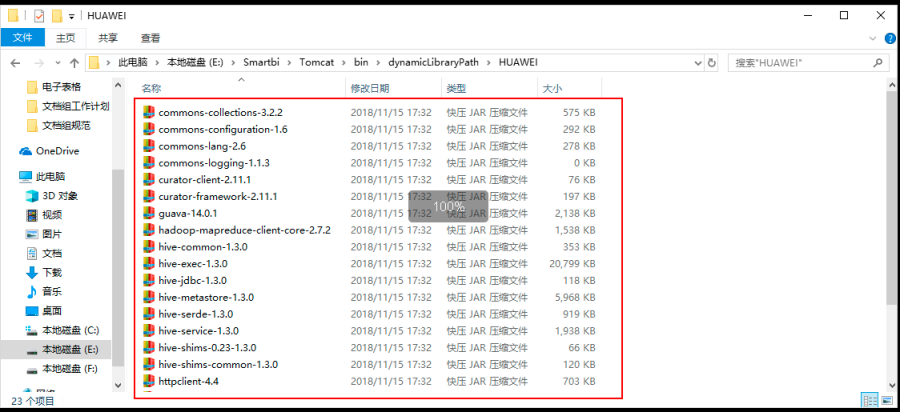The image size is (900, 412).
Task: Select 此电脑 in navigation pane
Action: [x=43, y=177]
